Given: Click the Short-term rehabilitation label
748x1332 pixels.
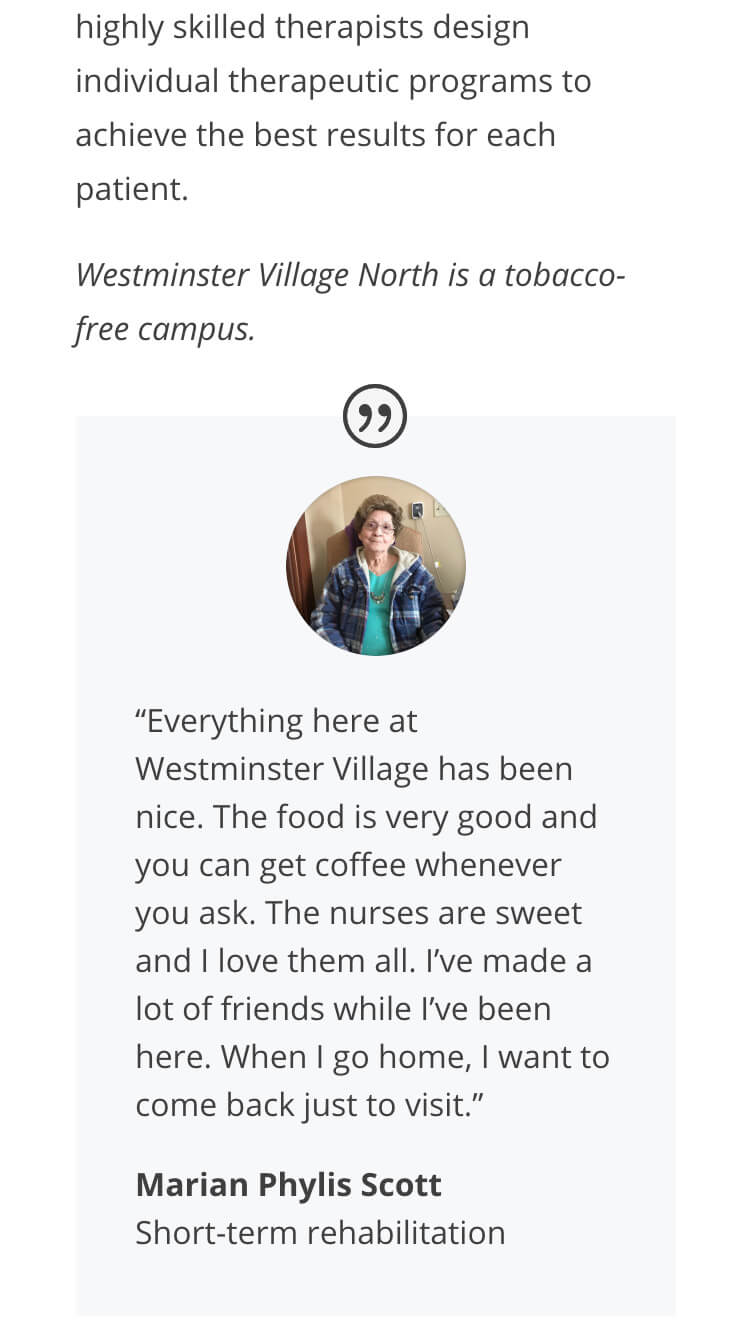Looking at the screenshot, I should 320,1232.
